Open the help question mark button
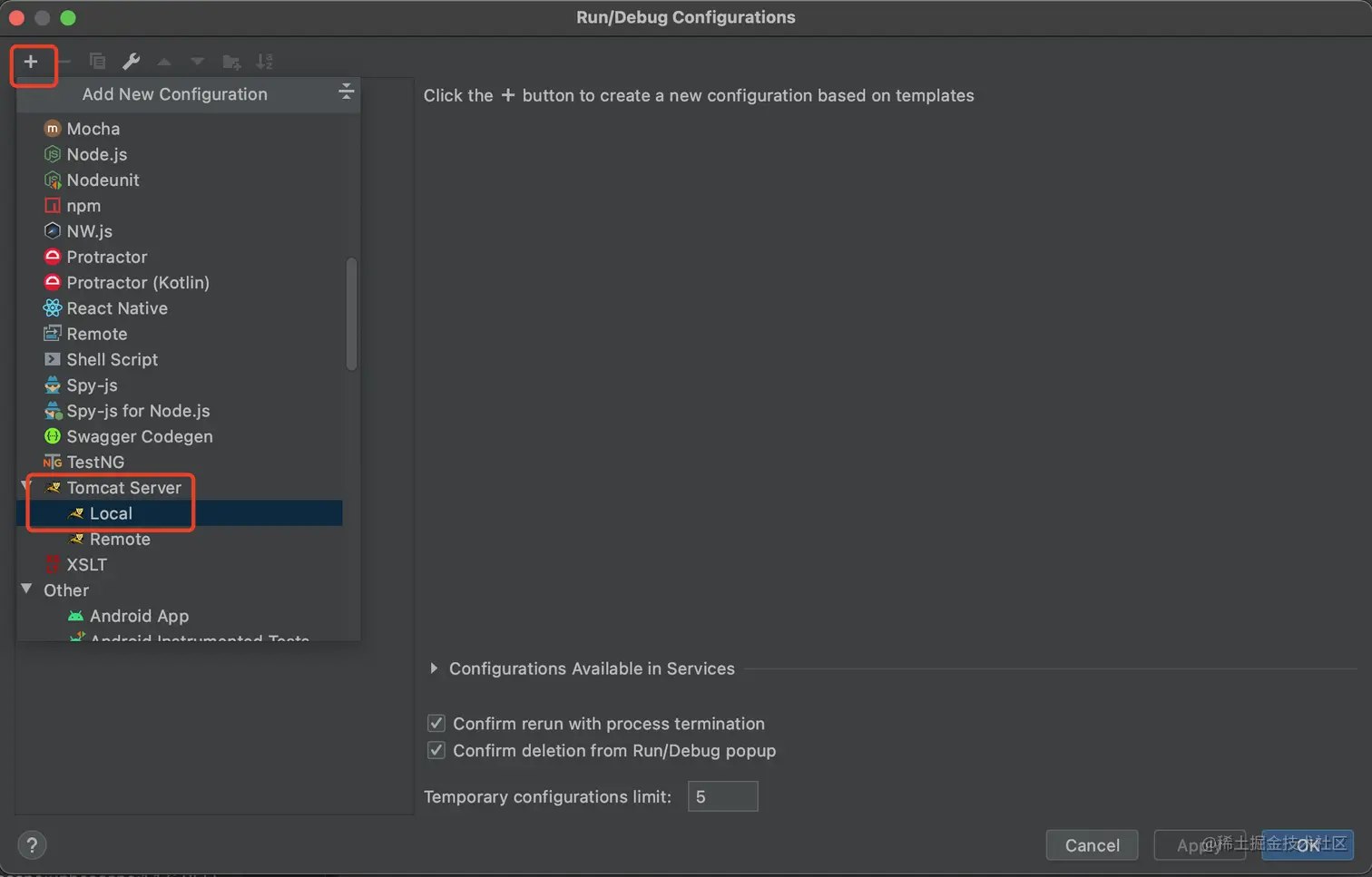Viewport: 1372px width, 877px height. [x=32, y=845]
